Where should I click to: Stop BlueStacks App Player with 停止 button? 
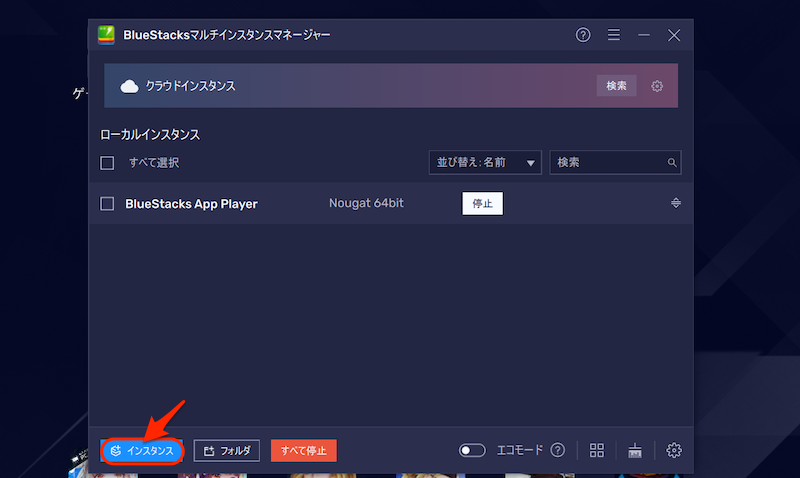(x=482, y=203)
